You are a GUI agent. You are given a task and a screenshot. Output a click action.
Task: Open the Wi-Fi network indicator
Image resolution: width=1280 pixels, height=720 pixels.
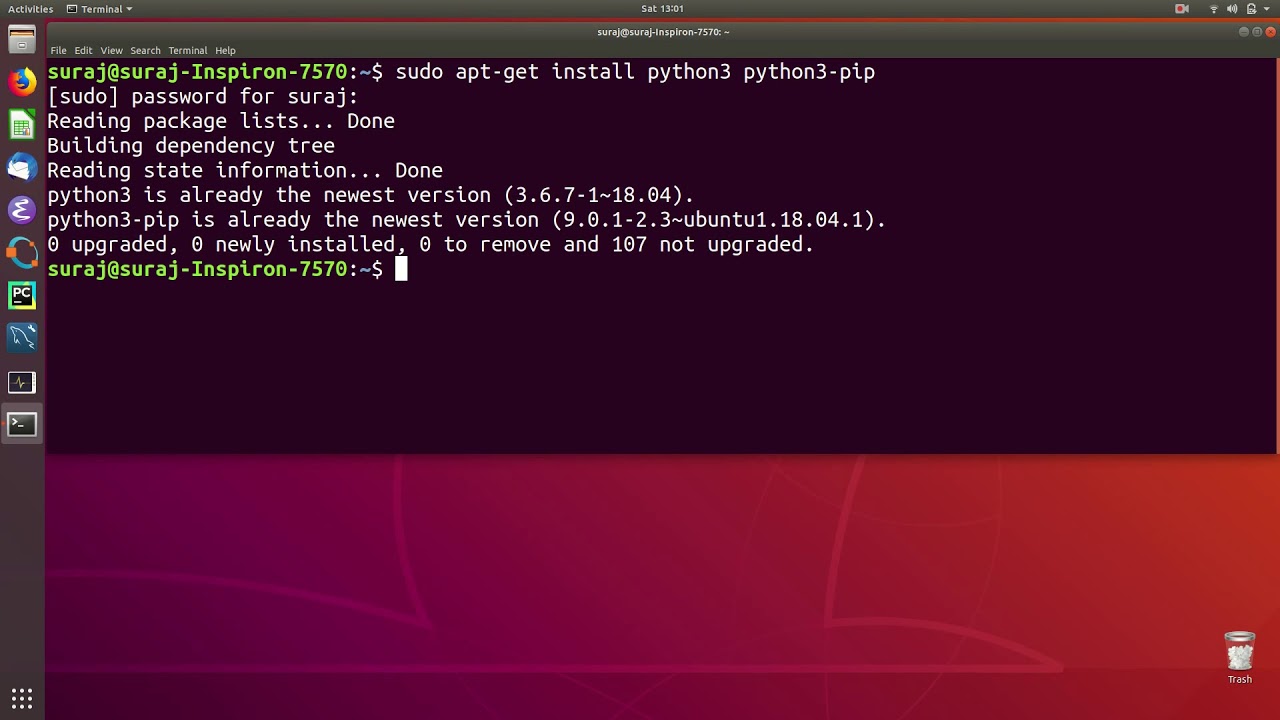pyautogui.click(x=1214, y=9)
